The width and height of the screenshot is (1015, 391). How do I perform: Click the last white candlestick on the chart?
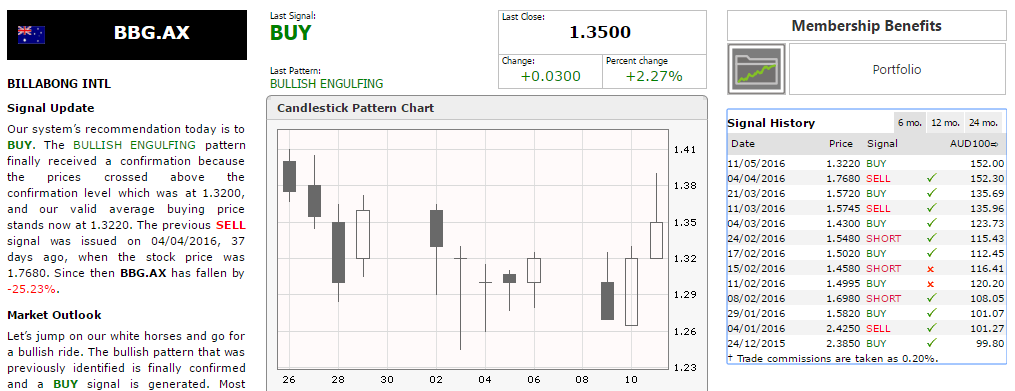656,240
